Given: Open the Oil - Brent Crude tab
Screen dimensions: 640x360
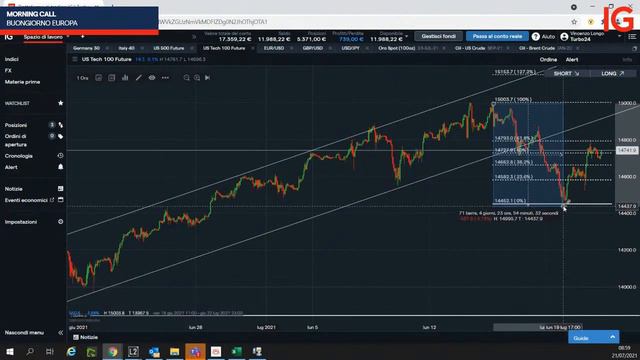Looking at the screenshot, I should pyautogui.click(x=537, y=48).
